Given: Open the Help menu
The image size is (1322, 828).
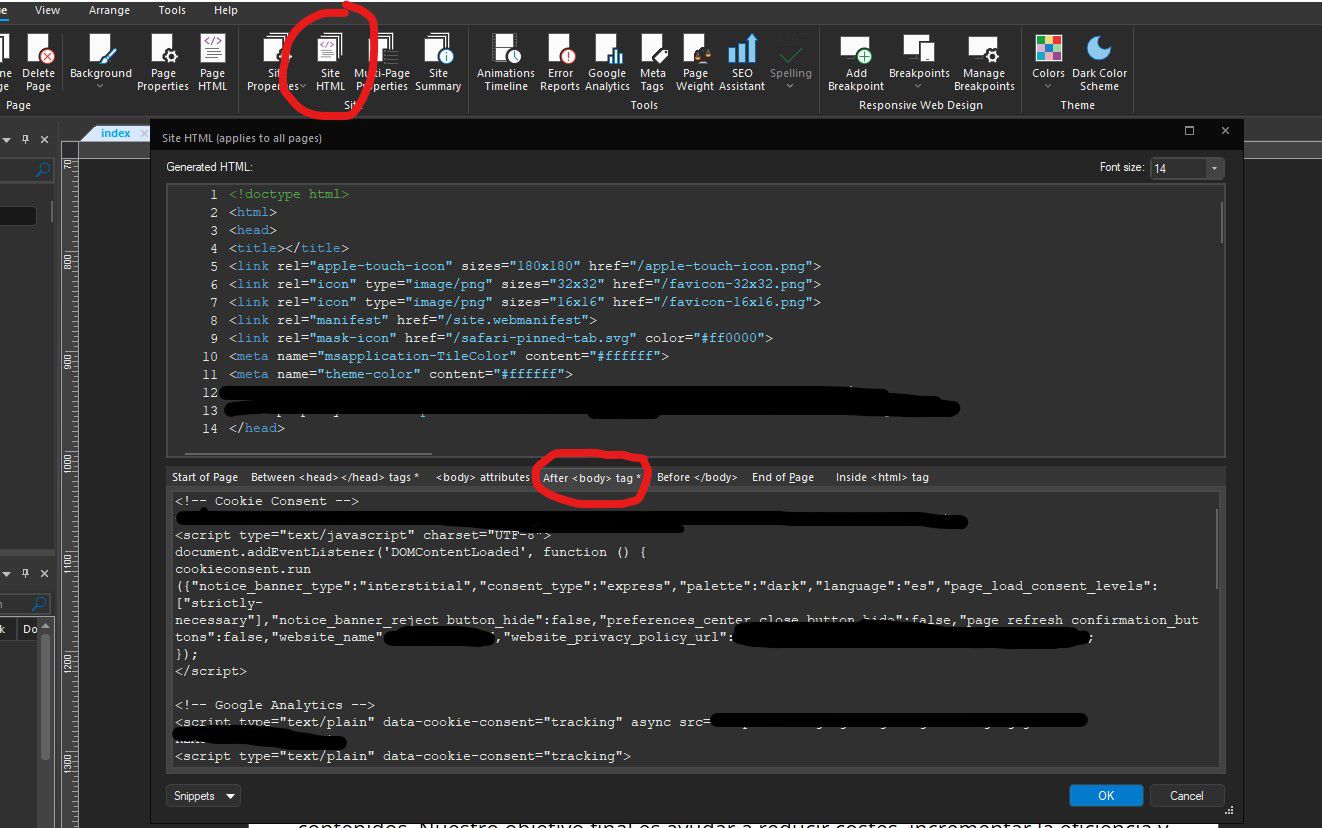Looking at the screenshot, I should 226,10.
